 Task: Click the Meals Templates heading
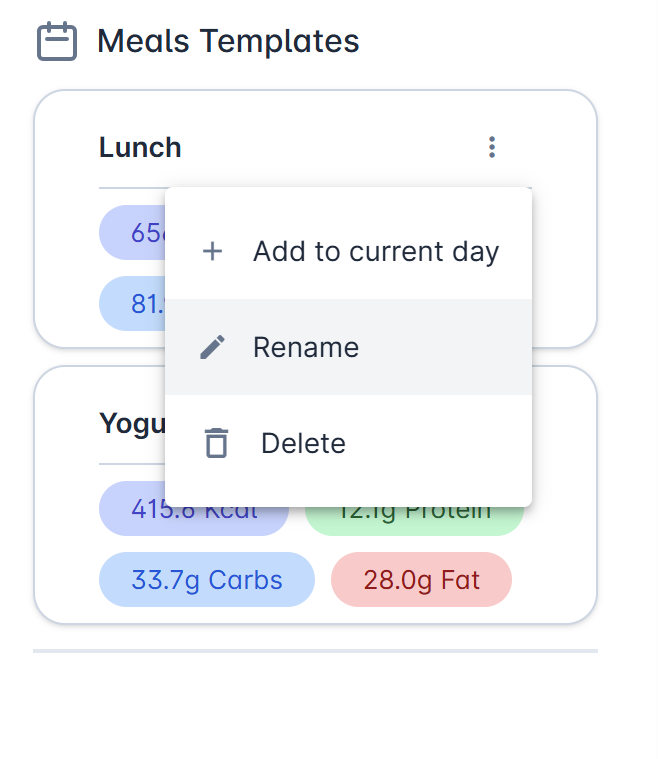tap(228, 41)
